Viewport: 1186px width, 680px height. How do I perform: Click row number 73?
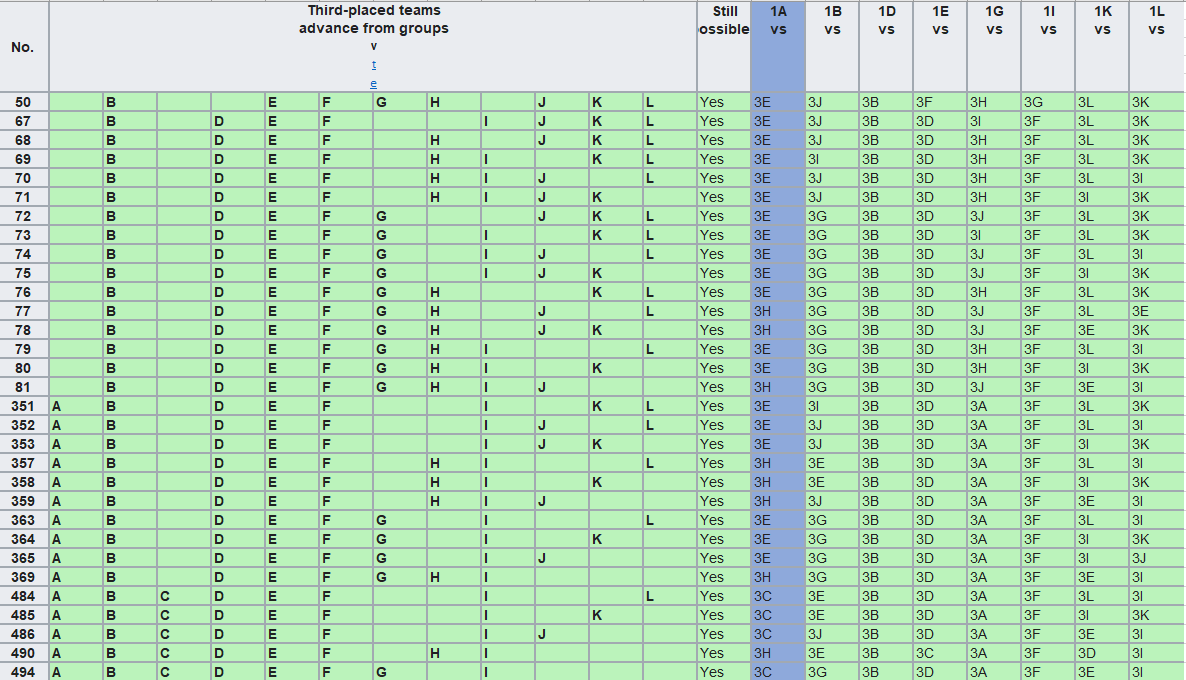[x=23, y=235]
